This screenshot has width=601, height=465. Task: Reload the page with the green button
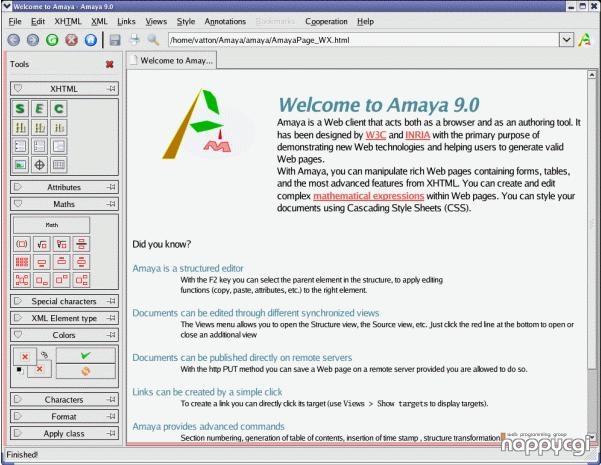coord(52,39)
